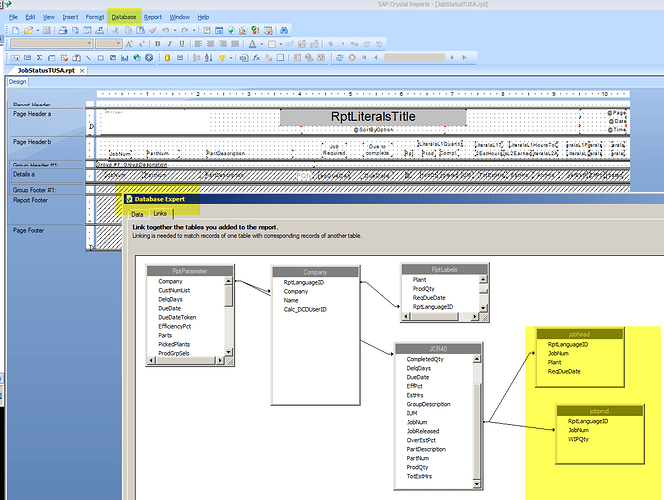This screenshot has height=500, width=664.
Task: Click down arrow of RptParameter table scrollbar
Action: point(229,352)
